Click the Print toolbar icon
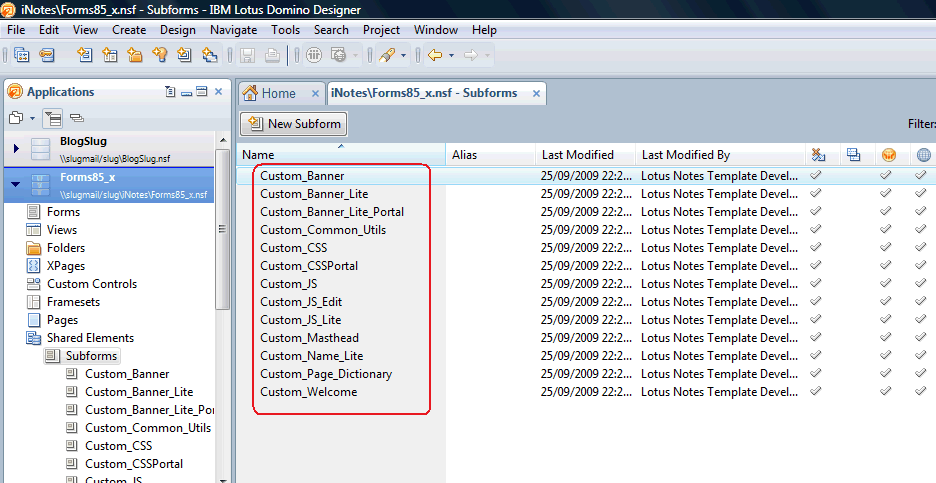The image size is (936, 483). click(x=272, y=56)
